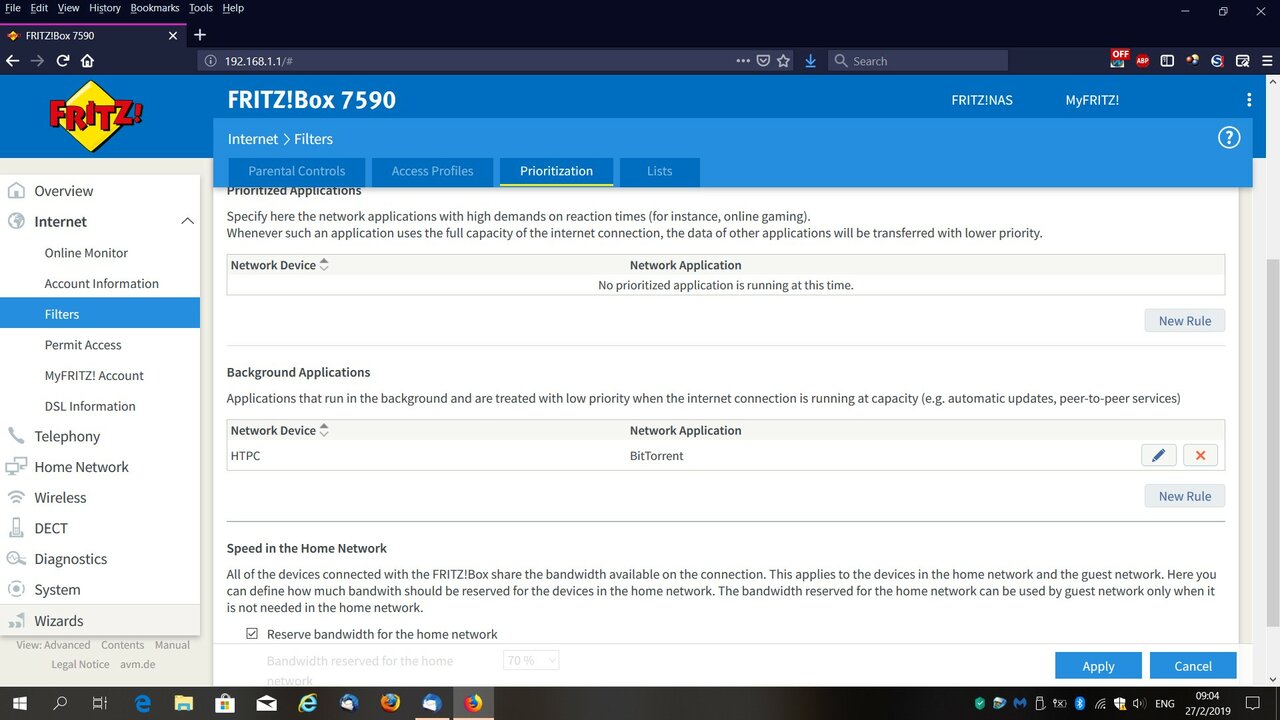This screenshot has width=1280, height=720.
Task: Click the View: Advanced footer link
Action: (x=53, y=645)
